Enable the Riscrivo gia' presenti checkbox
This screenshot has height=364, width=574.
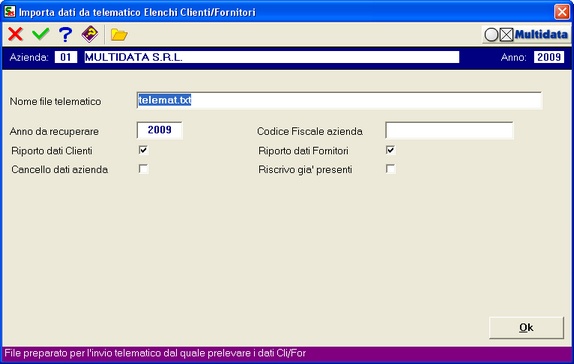[x=391, y=169]
